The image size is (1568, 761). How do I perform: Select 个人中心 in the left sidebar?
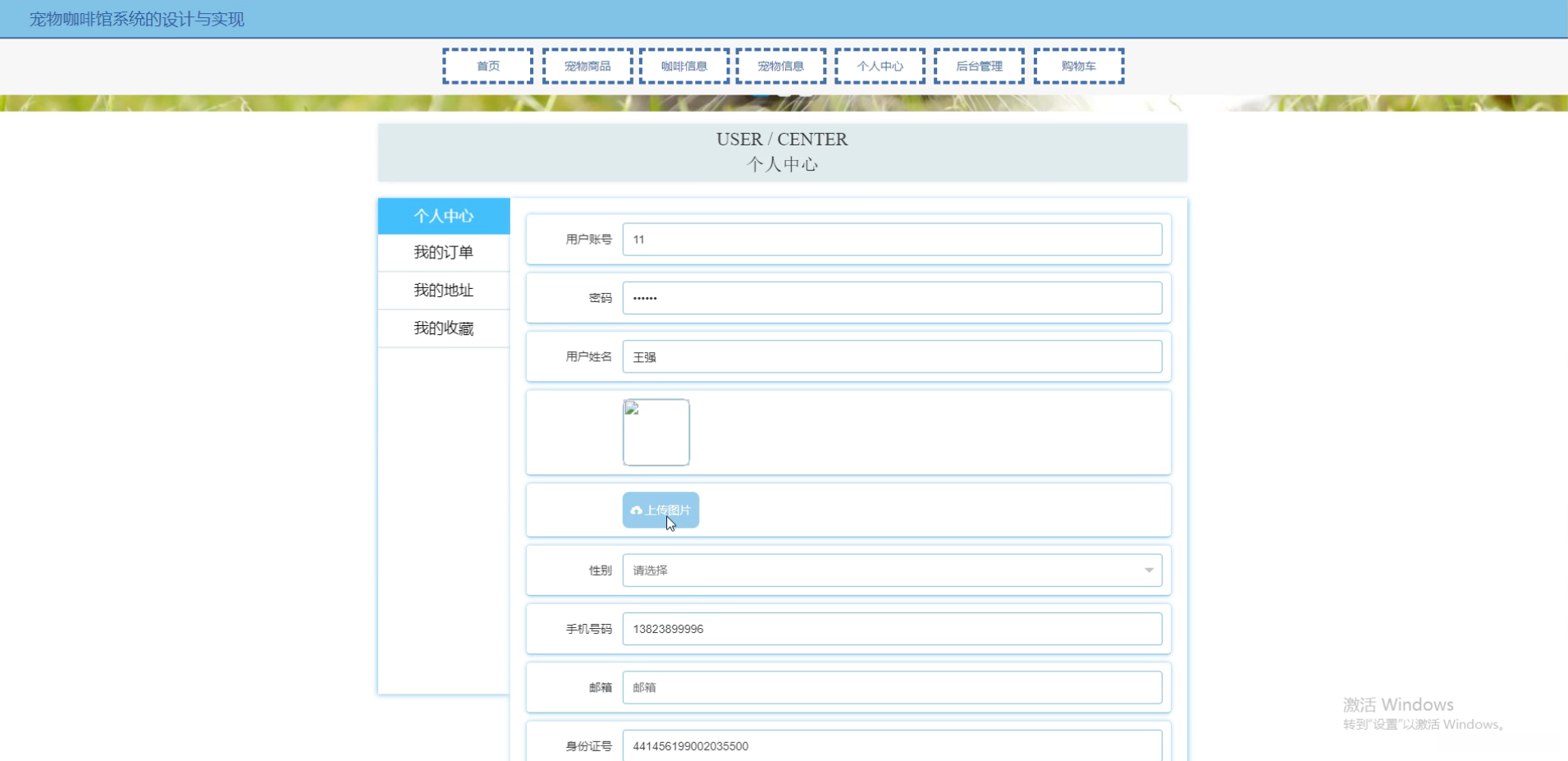pyautogui.click(x=443, y=216)
